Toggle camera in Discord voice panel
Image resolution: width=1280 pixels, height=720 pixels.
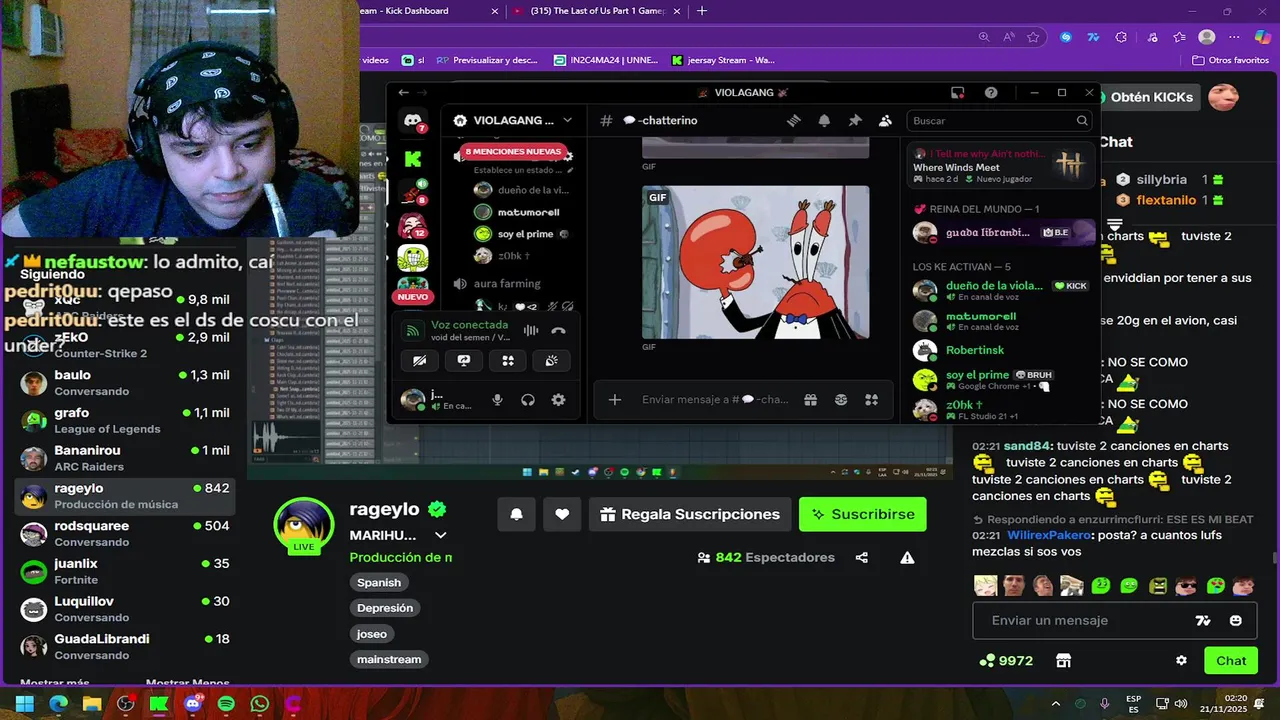point(420,361)
